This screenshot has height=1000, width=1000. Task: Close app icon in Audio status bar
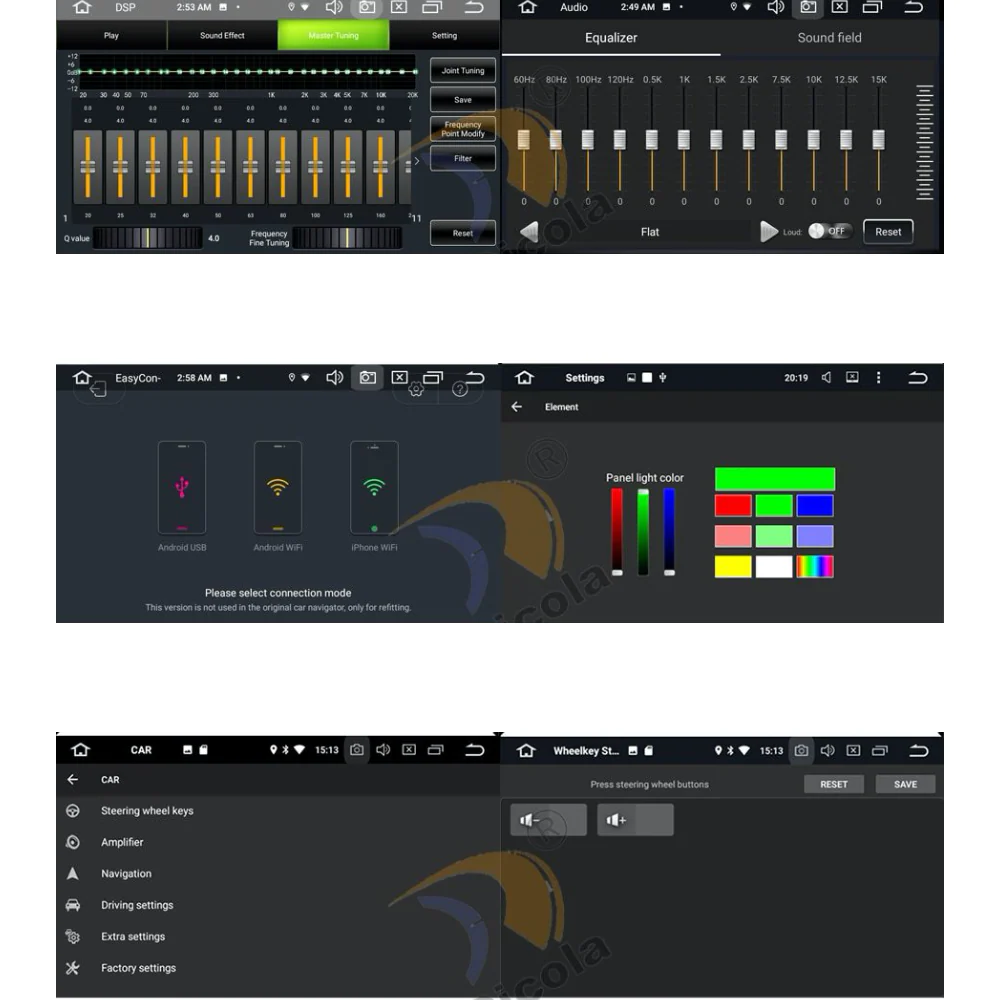(840, 7)
